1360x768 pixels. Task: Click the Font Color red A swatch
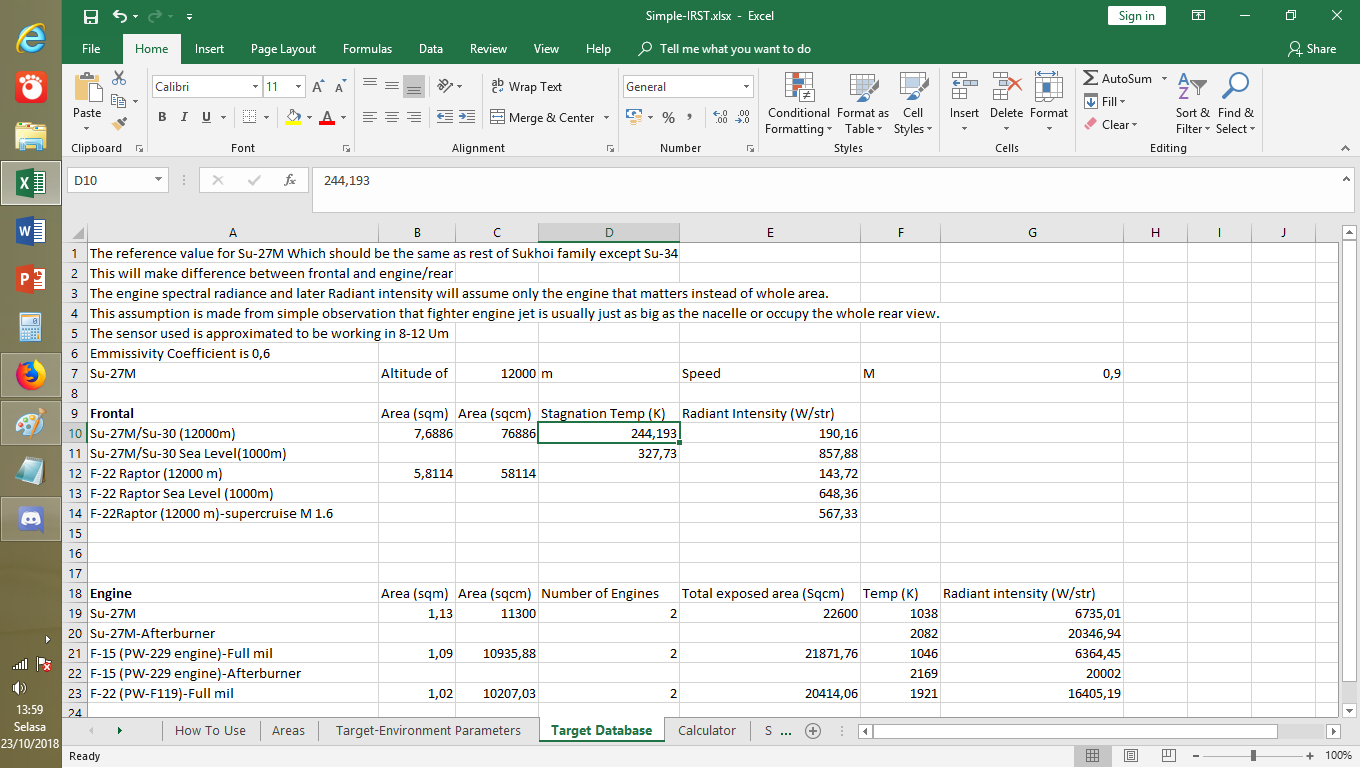[326, 118]
